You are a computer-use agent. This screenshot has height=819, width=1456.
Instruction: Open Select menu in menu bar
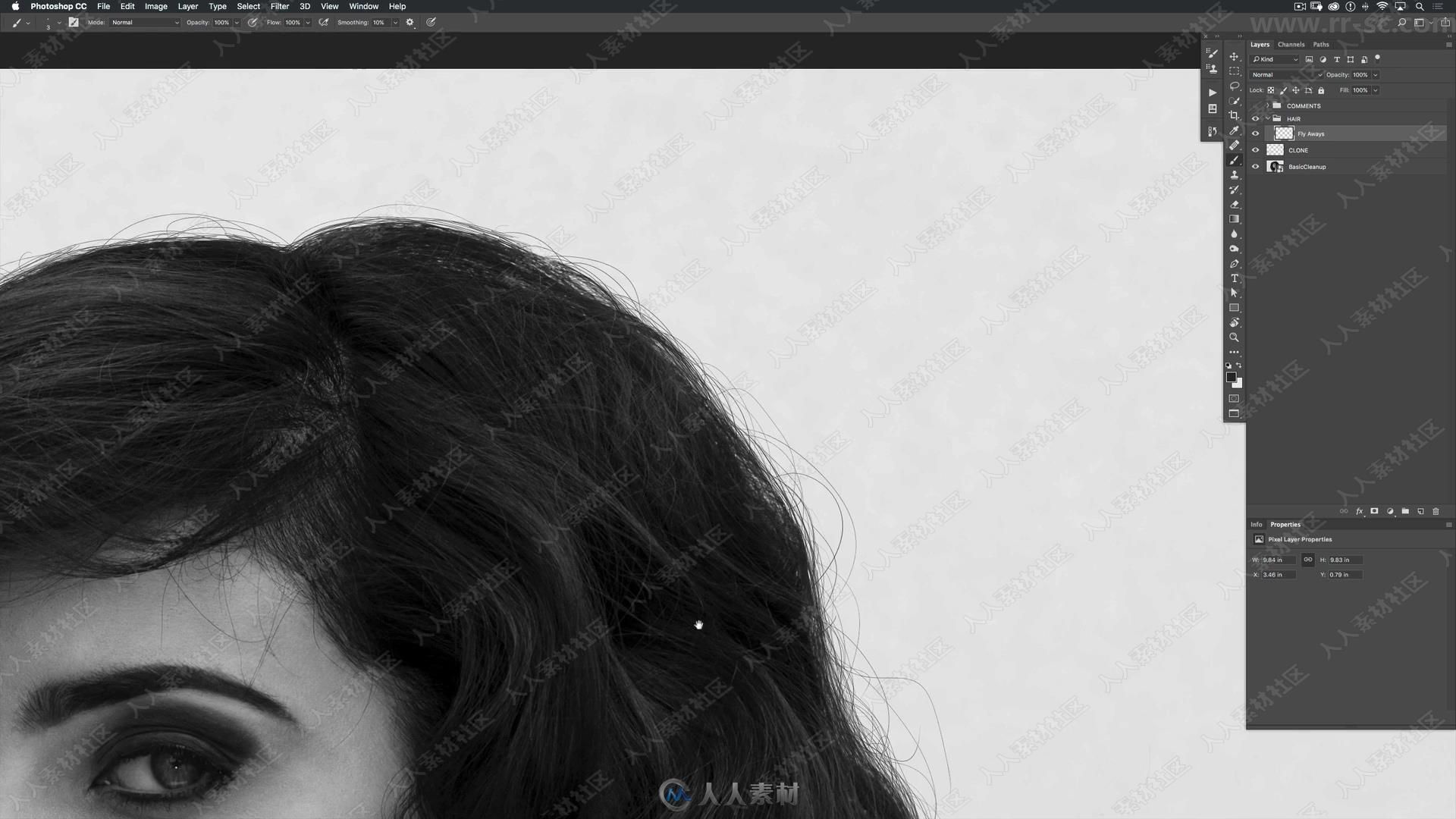tap(248, 6)
